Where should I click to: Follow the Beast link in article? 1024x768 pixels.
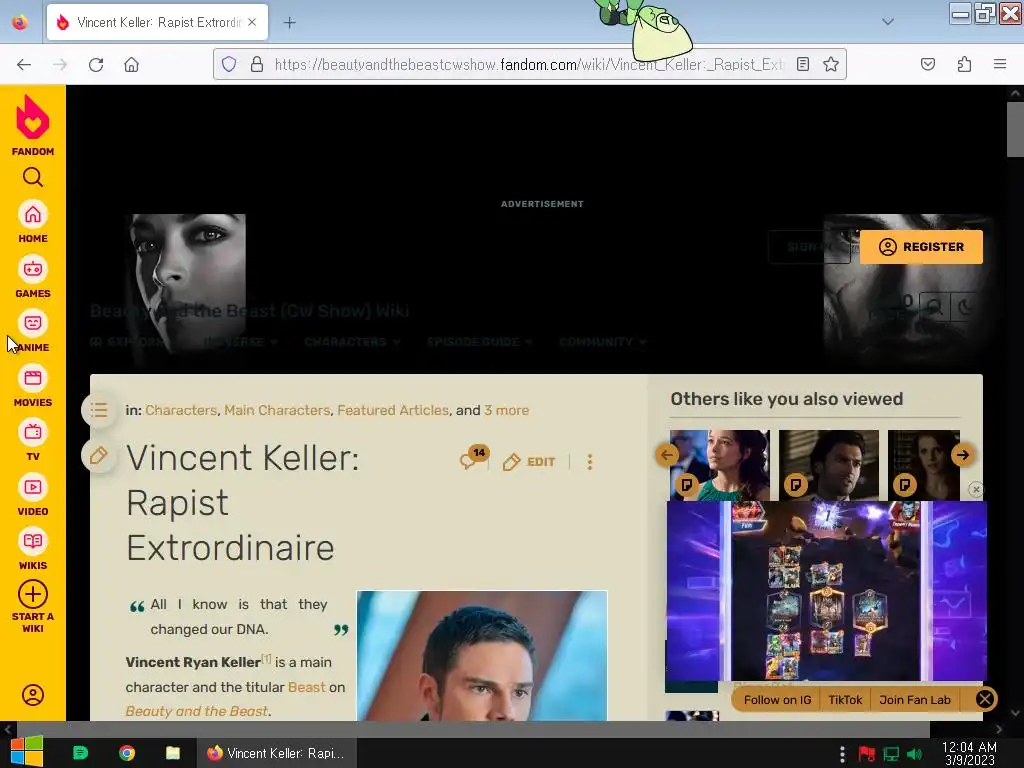306,687
